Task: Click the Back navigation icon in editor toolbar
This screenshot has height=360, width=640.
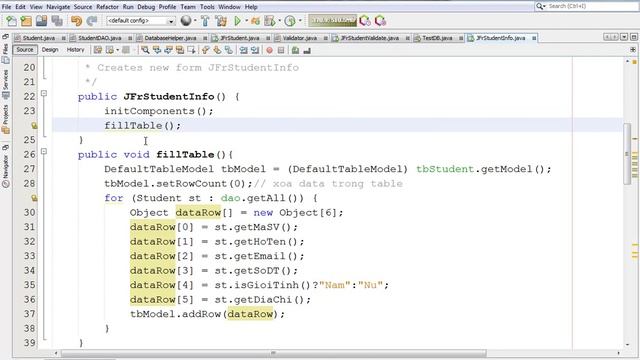Action: 109,50
